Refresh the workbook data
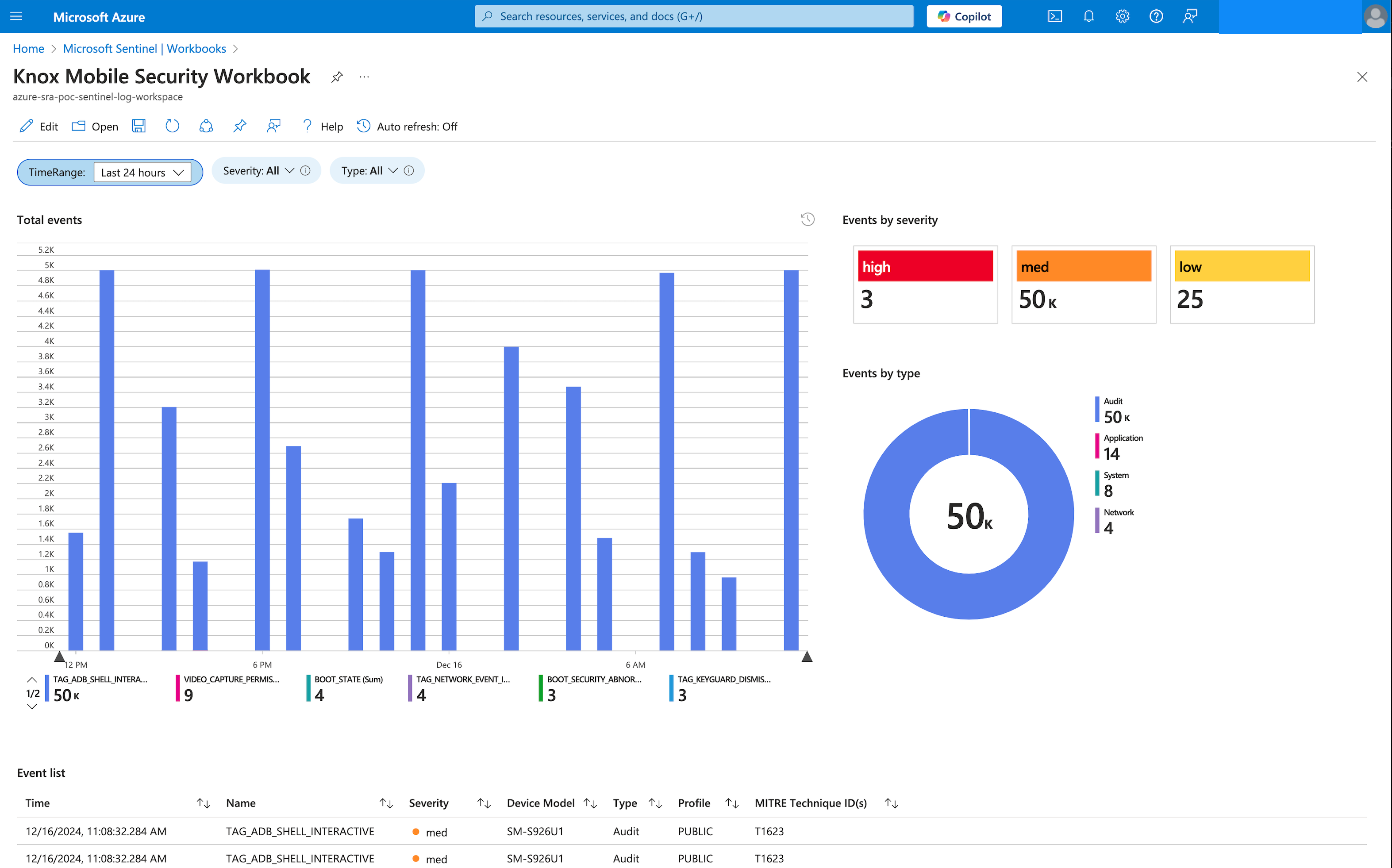The height and width of the screenshot is (868, 1392). point(172,126)
